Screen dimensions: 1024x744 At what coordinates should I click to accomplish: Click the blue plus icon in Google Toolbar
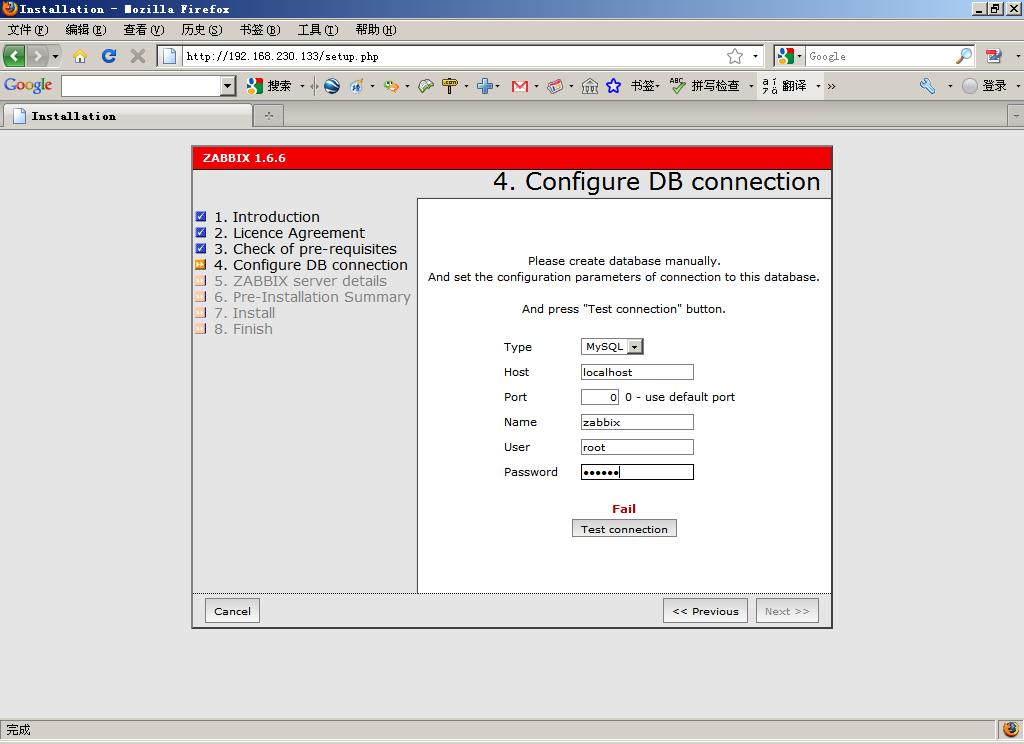point(485,86)
